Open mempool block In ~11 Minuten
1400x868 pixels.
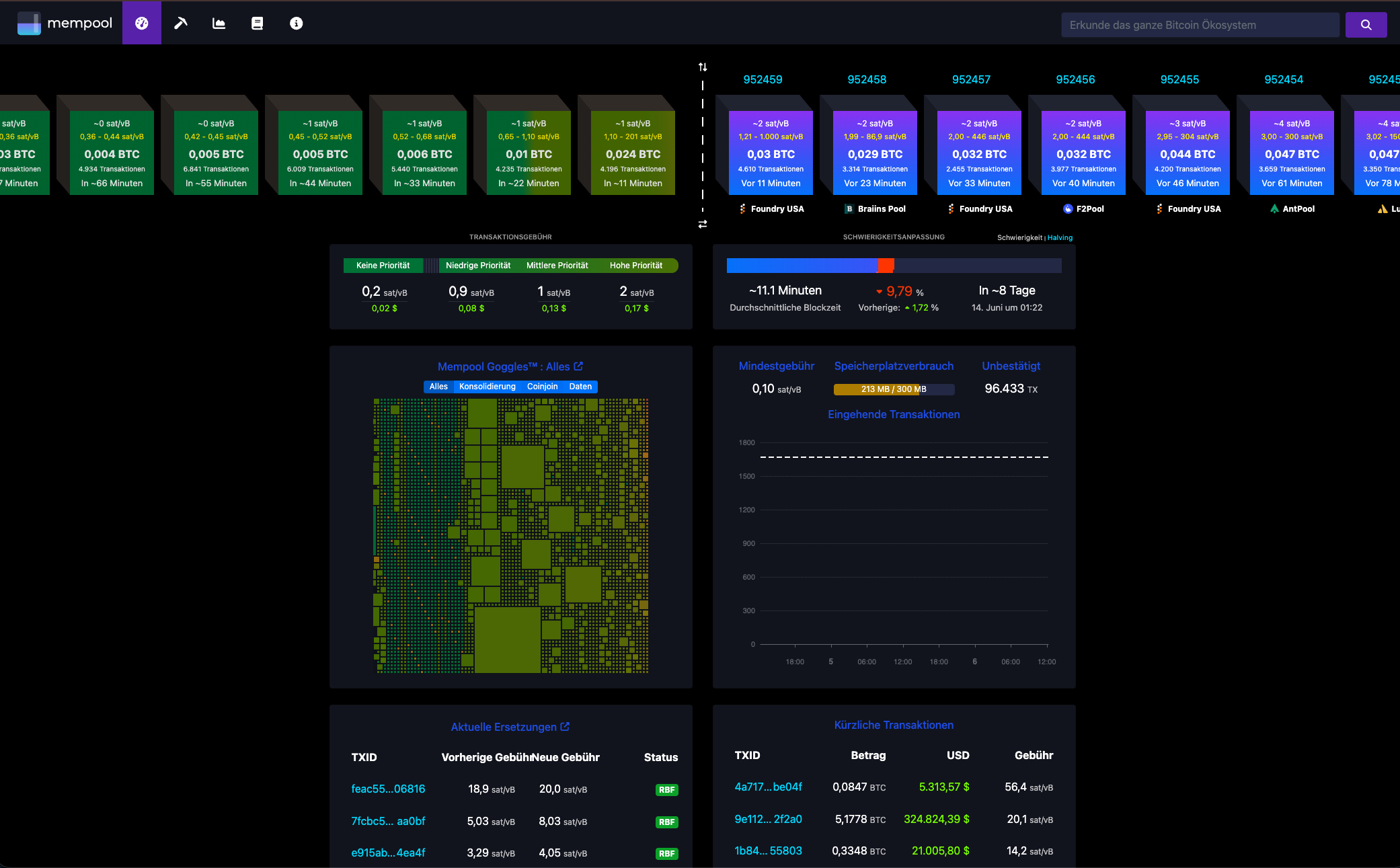(x=633, y=153)
